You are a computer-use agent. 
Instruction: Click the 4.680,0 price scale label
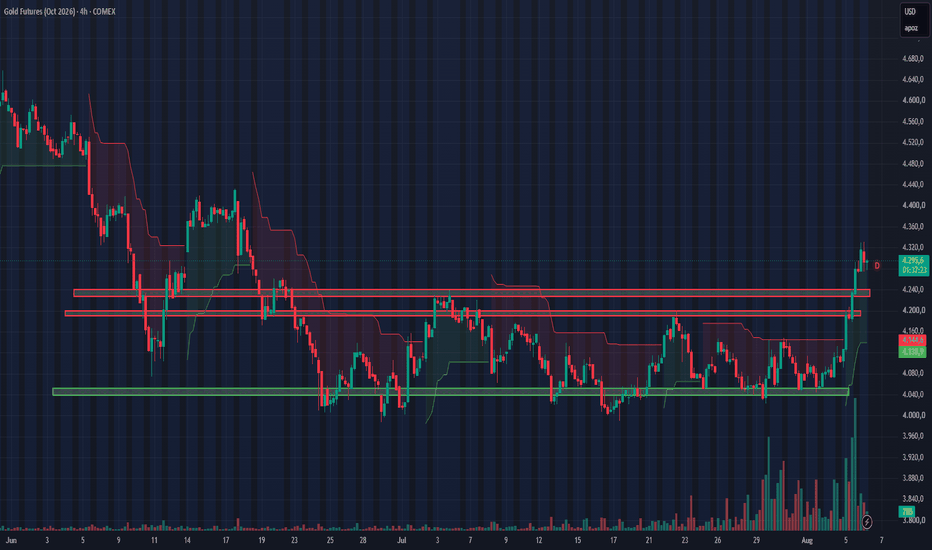pos(913,58)
